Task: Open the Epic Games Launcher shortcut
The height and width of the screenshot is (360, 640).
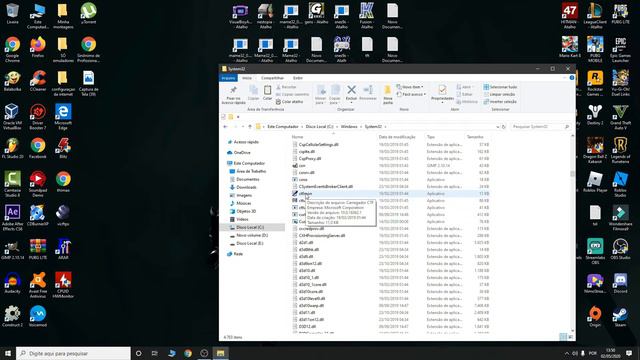Action: pyautogui.click(x=620, y=49)
